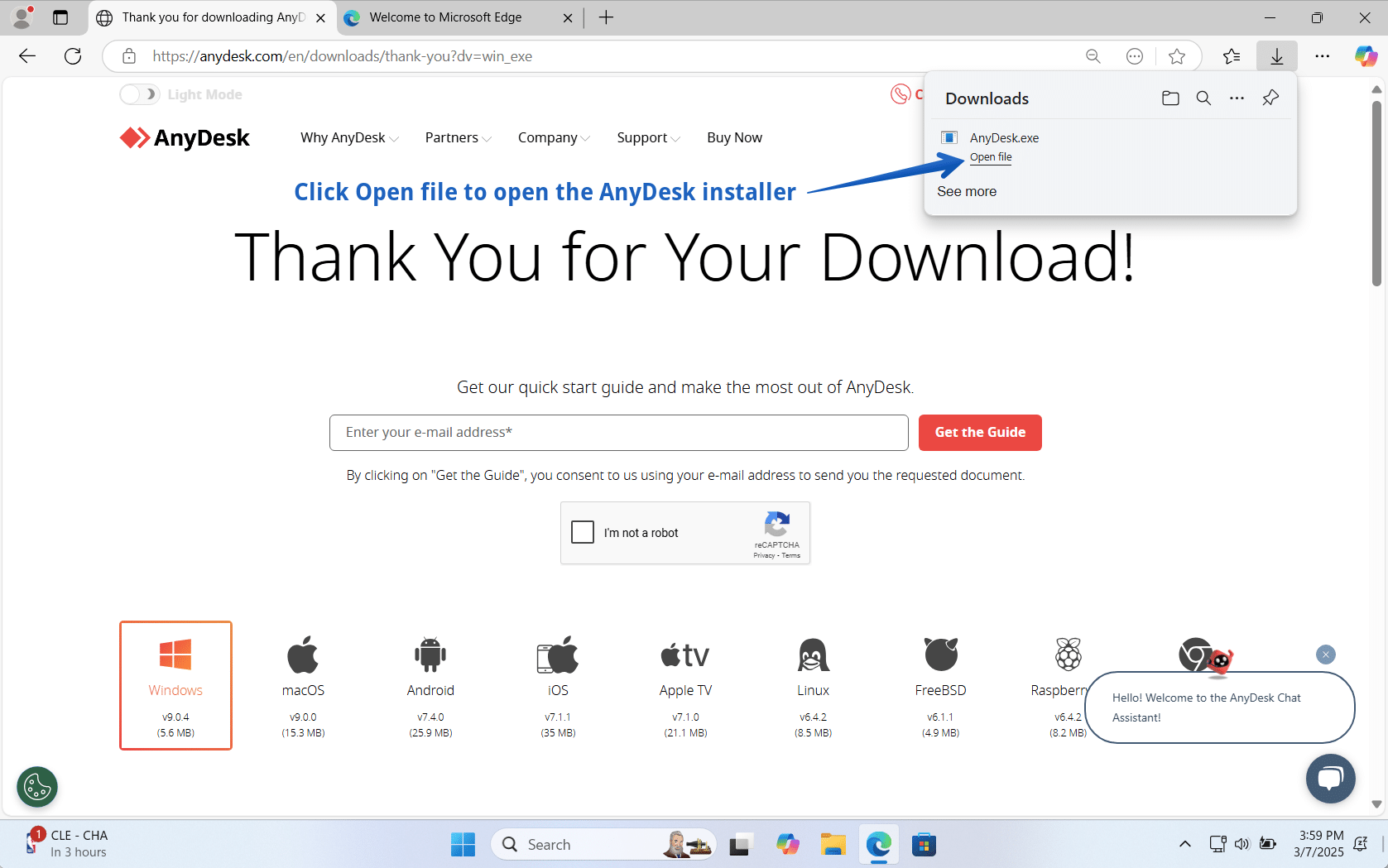Expand the Partners menu
Viewport: 1388px width, 868px height.
(x=458, y=137)
